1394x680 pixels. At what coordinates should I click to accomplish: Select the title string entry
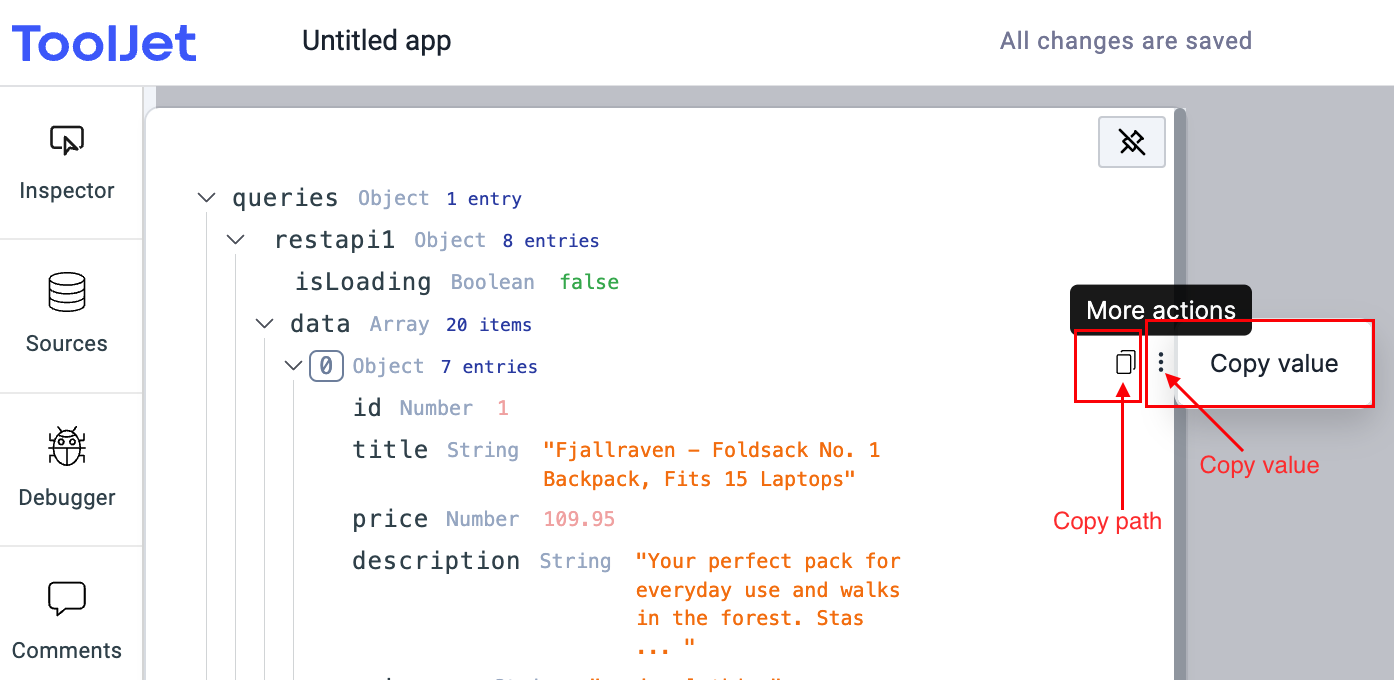coord(390,450)
